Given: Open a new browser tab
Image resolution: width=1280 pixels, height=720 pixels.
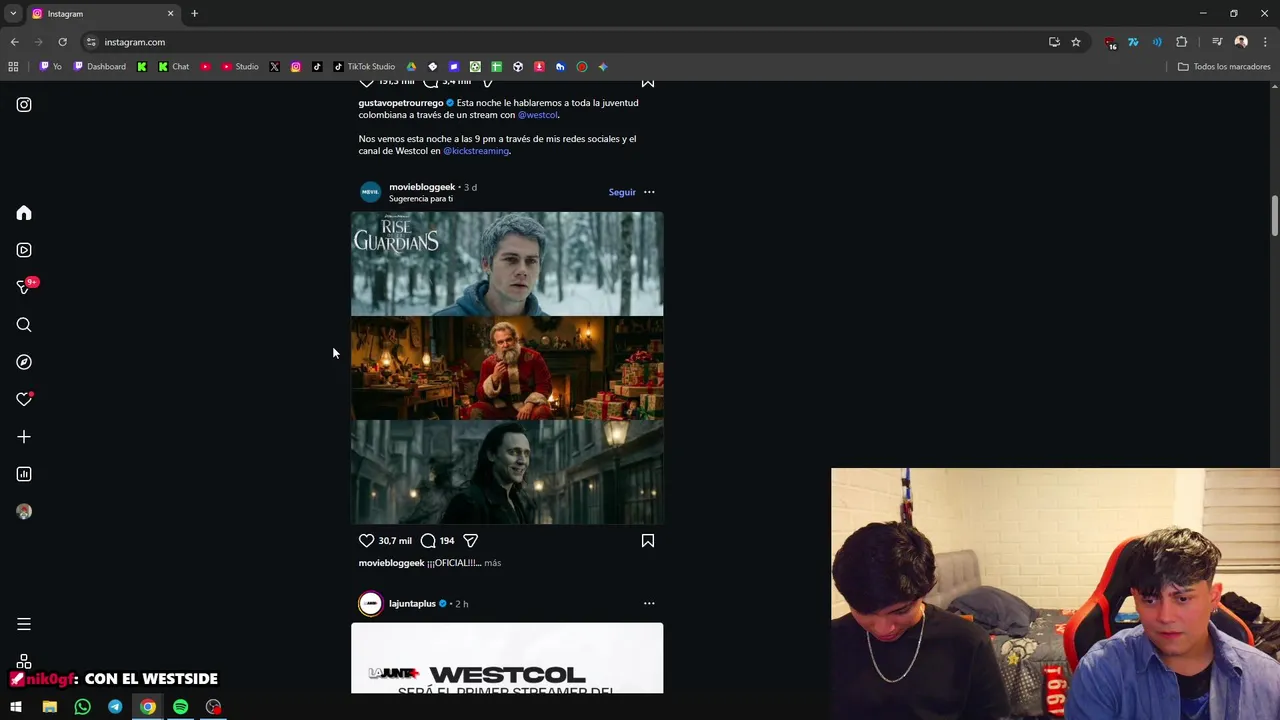Looking at the screenshot, I should pos(194,14).
